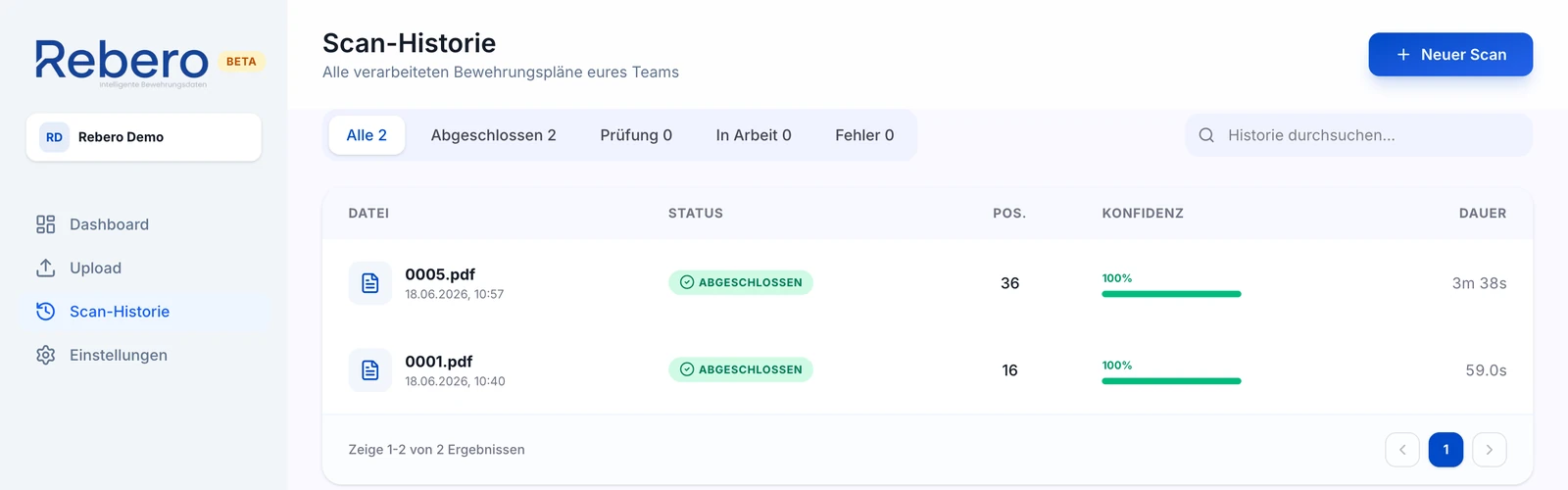Viewport: 1568px width, 490px height.
Task: Click position count 36
Action: (1009, 283)
